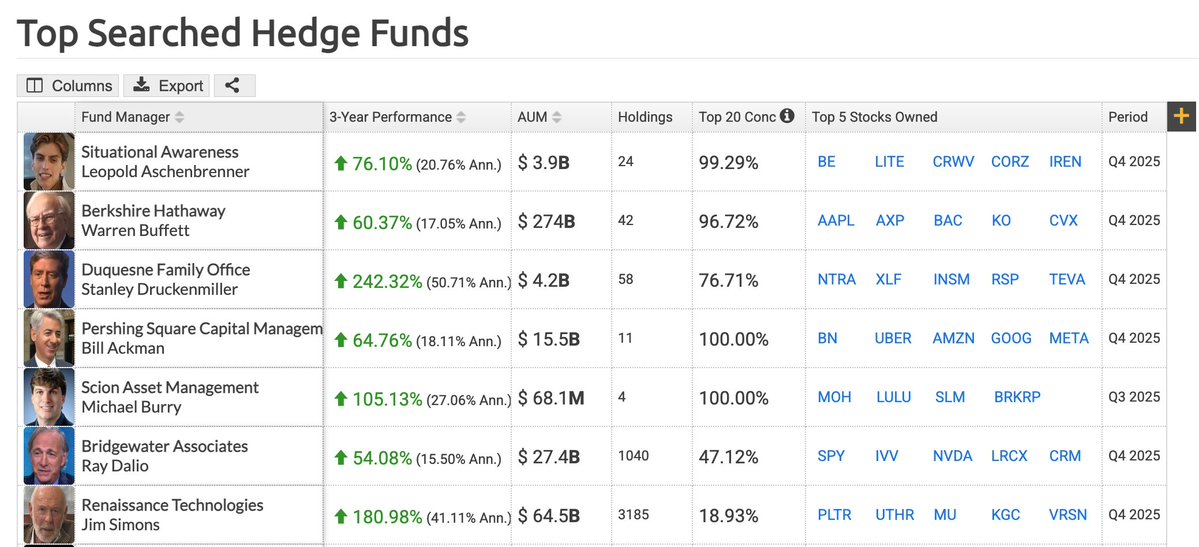This screenshot has height=547, width=1199.
Task: Click the TEVA ticker link
Action: [1067, 280]
